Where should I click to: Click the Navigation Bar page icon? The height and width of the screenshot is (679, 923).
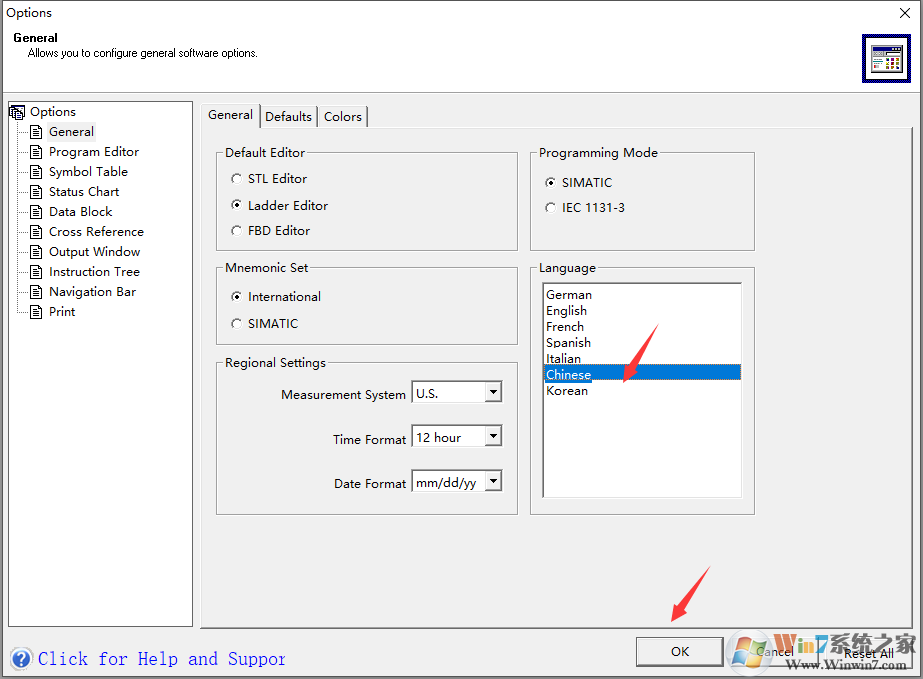pyautogui.click(x=36, y=292)
